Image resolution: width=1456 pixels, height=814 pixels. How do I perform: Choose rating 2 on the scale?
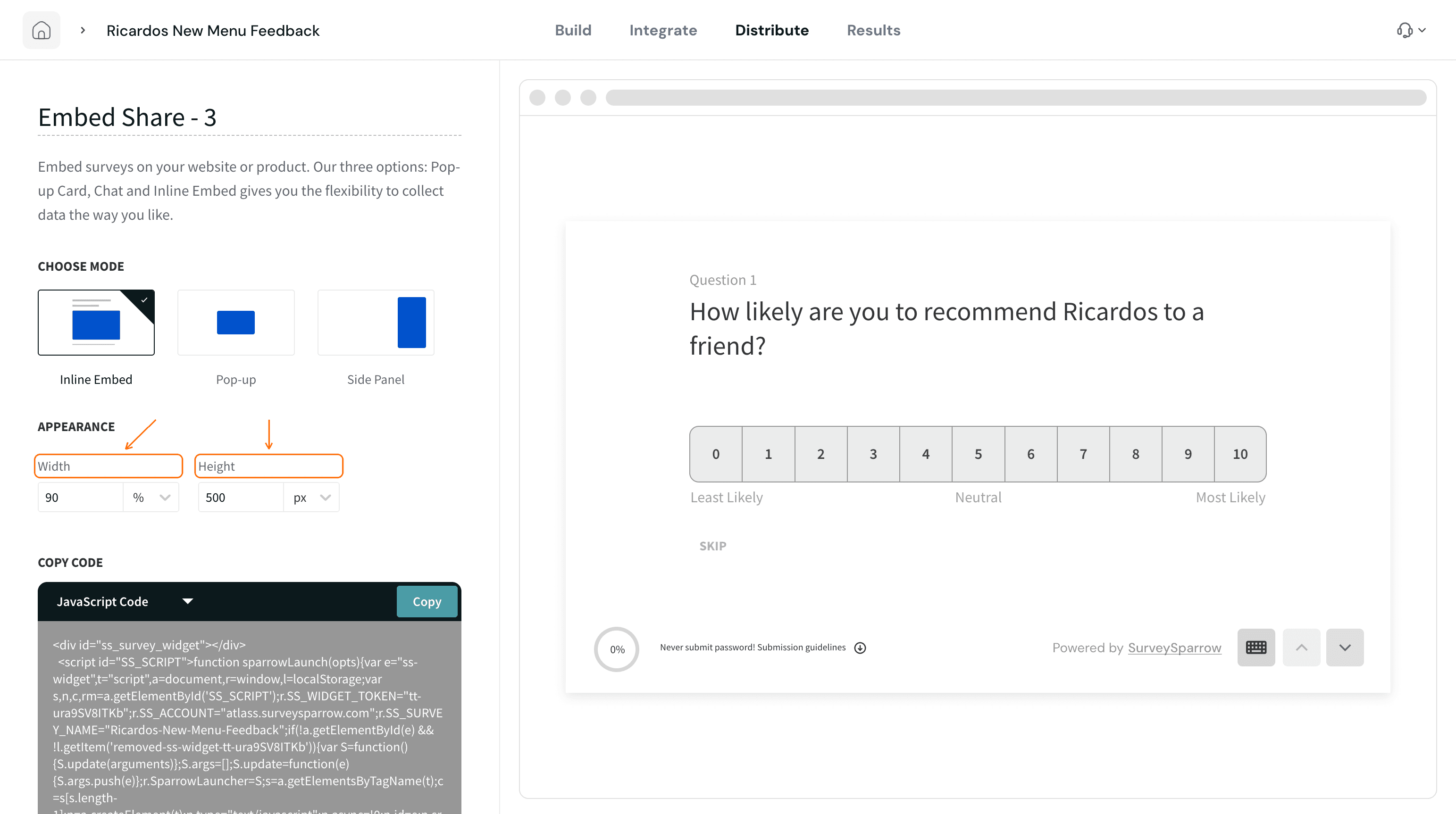(x=820, y=454)
